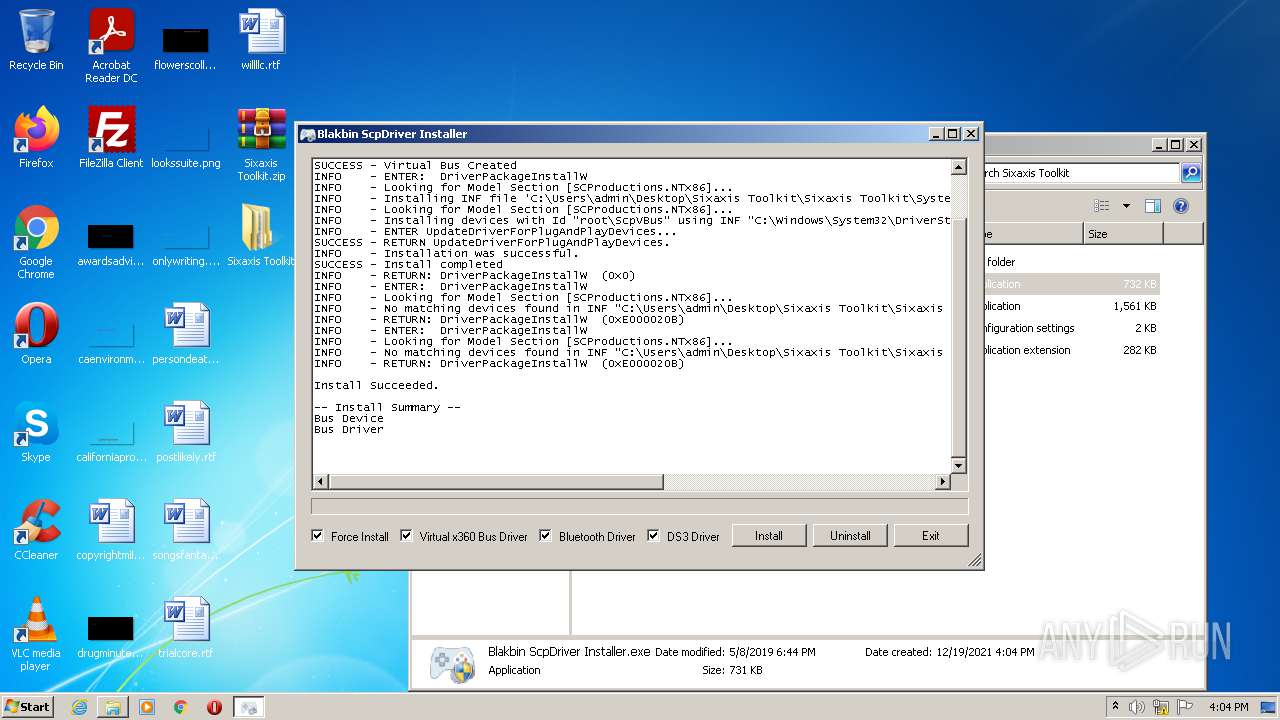Image resolution: width=1280 pixels, height=720 pixels.
Task: Click the install progress bar
Action: (640, 507)
